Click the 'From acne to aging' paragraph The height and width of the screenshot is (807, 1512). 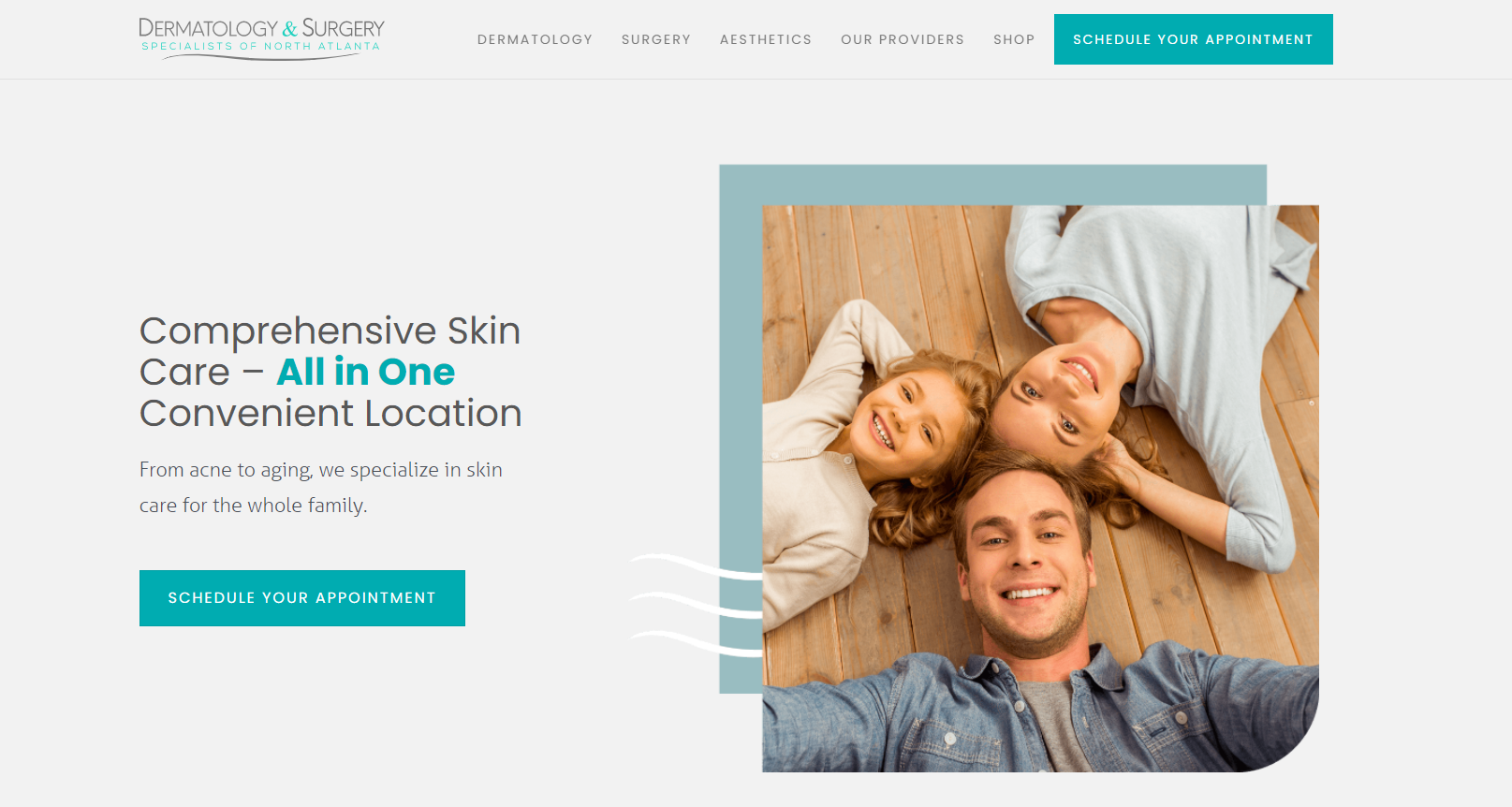[321, 488]
